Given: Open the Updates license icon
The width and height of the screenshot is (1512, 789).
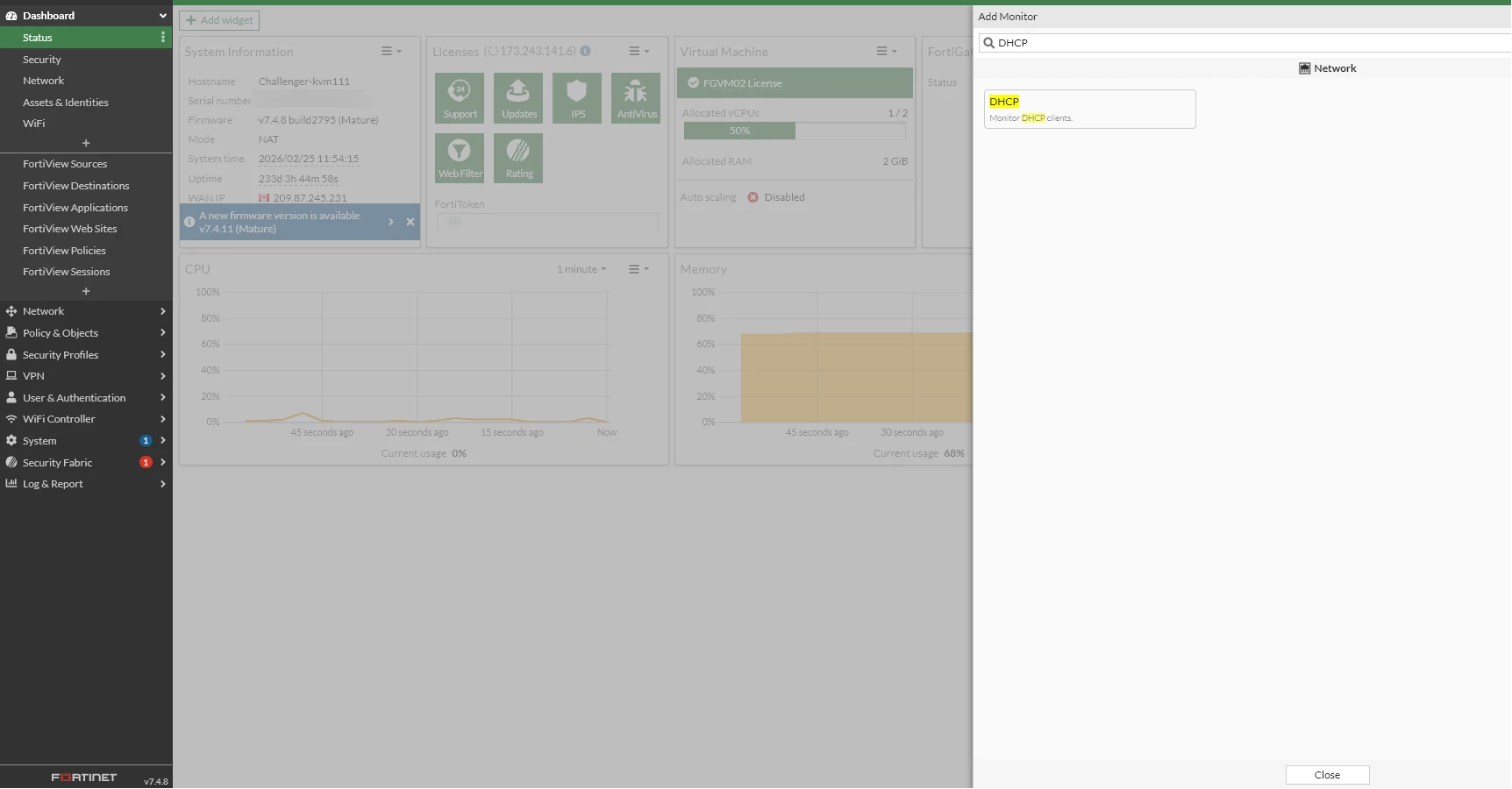Looking at the screenshot, I should point(518,97).
